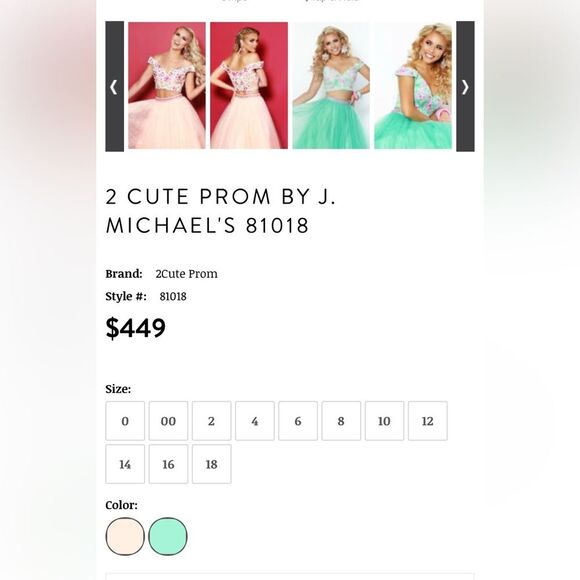Choose size 16 option
580x580 pixels.
click(x=168, y=464)
